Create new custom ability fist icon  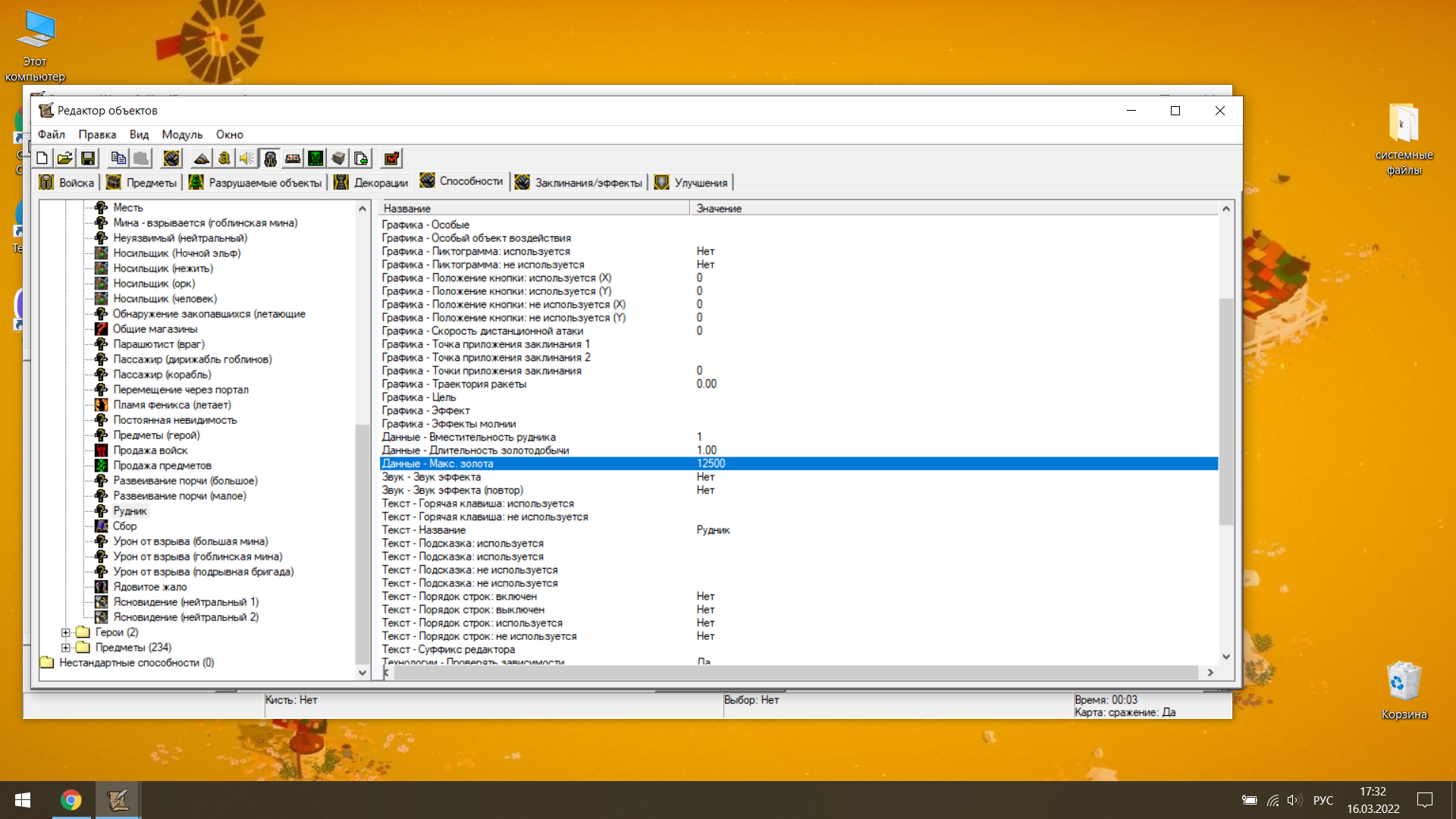171,158
